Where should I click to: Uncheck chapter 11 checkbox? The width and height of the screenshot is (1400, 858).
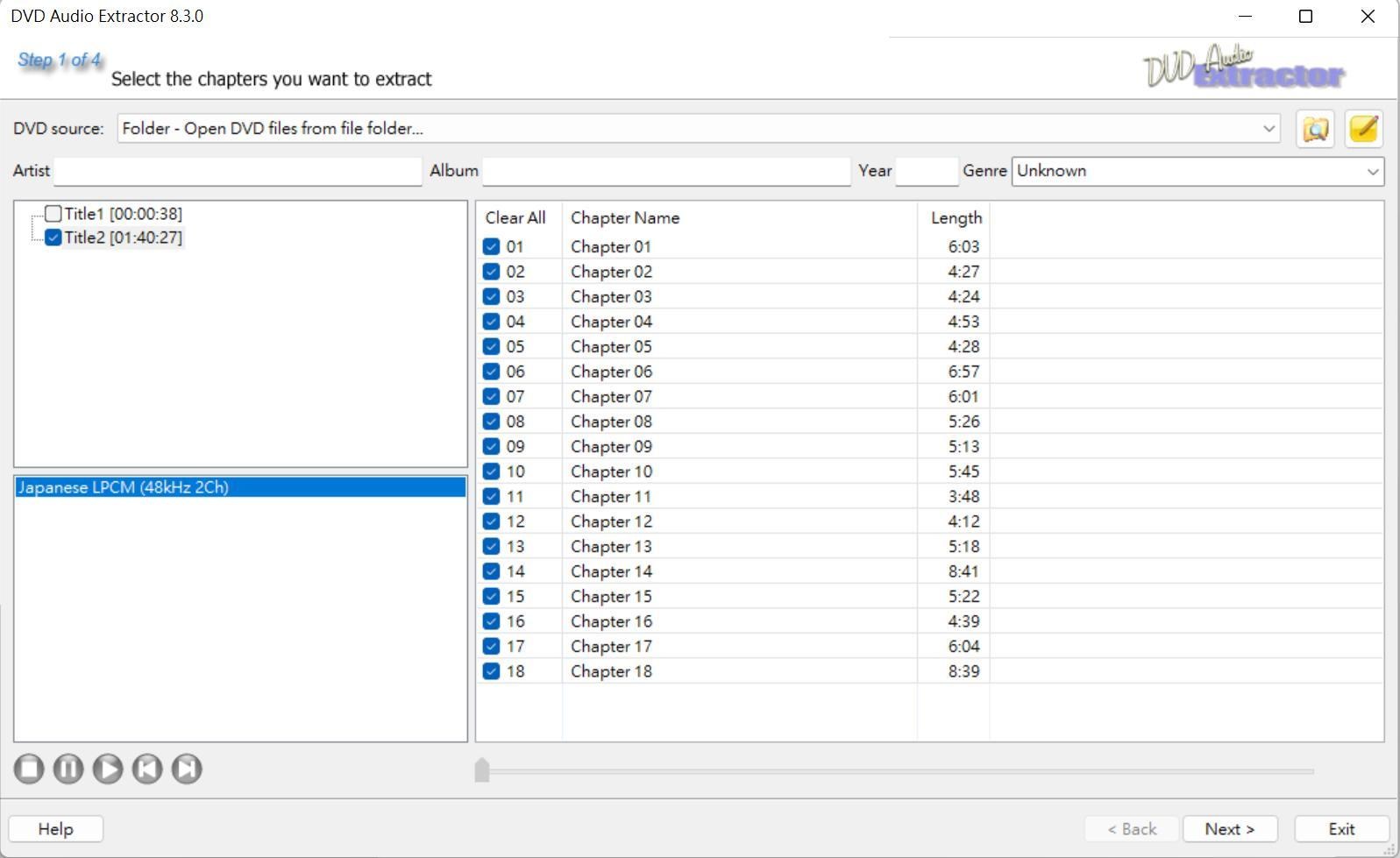[491, 497]
